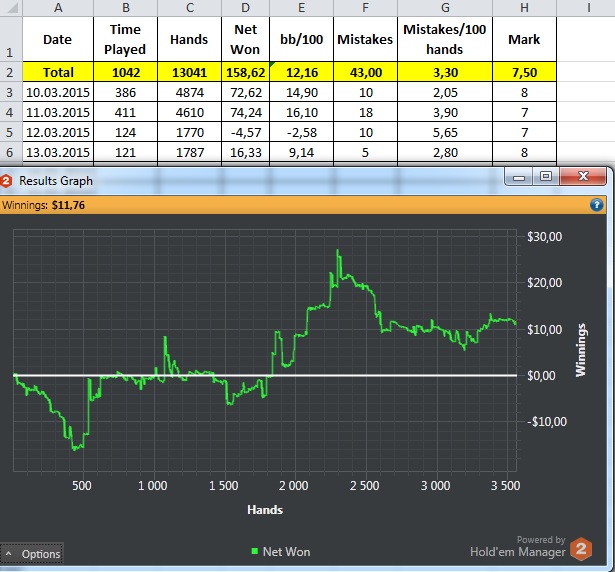Click the Hands column header cell
This screenshot has height=572, width=615.
click(189, 39)
